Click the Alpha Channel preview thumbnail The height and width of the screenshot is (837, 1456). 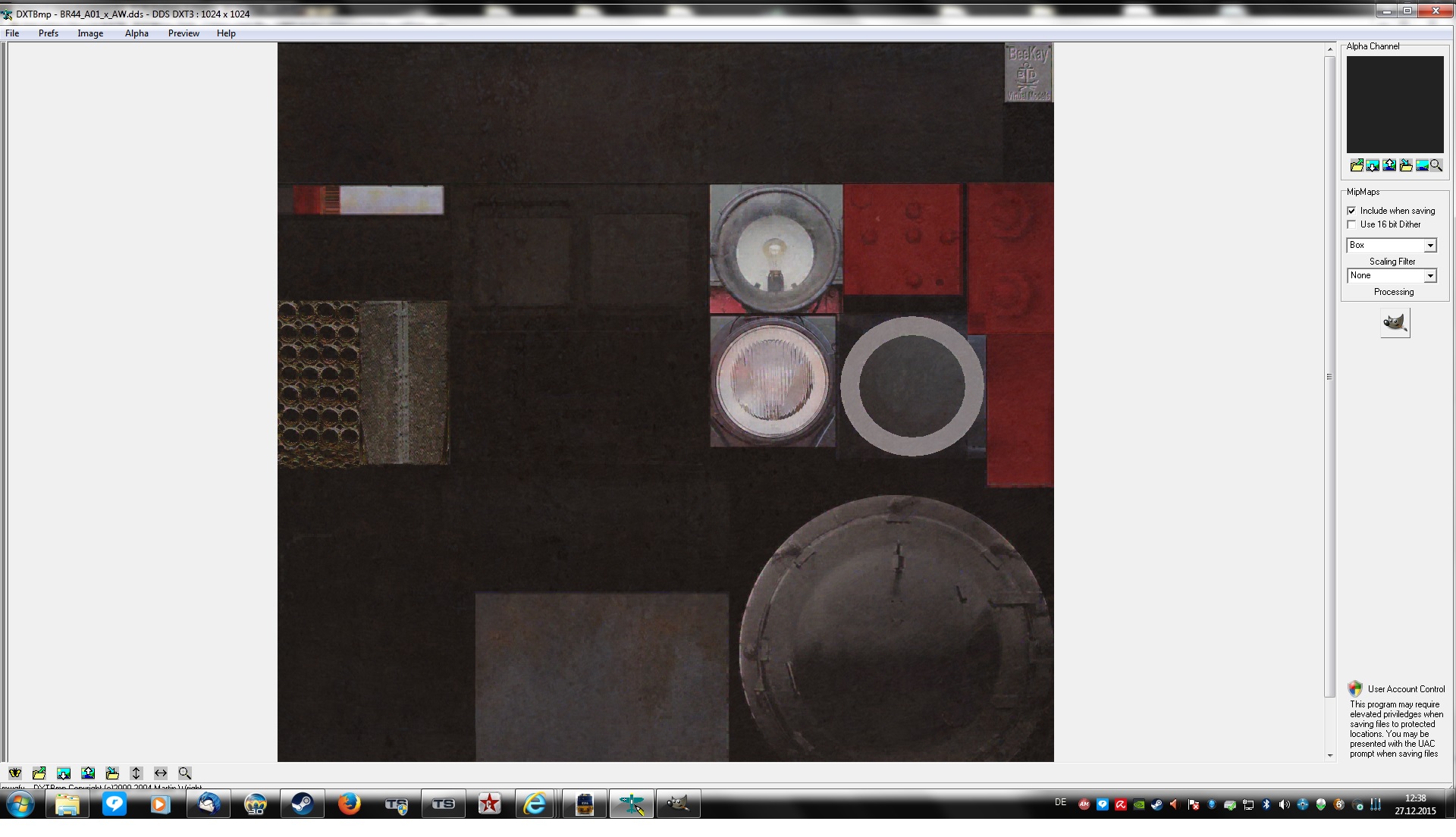click(x=1395, y=105)
